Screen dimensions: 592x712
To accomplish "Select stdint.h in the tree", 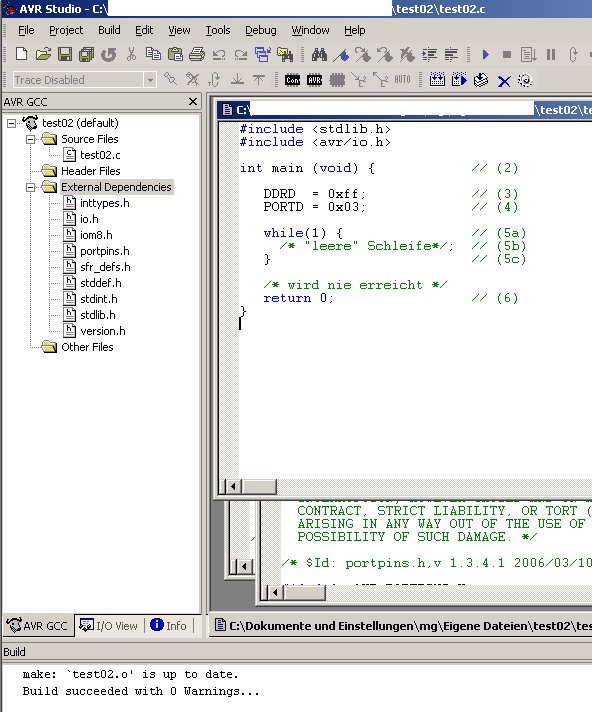I will click(x=91, y=299).
